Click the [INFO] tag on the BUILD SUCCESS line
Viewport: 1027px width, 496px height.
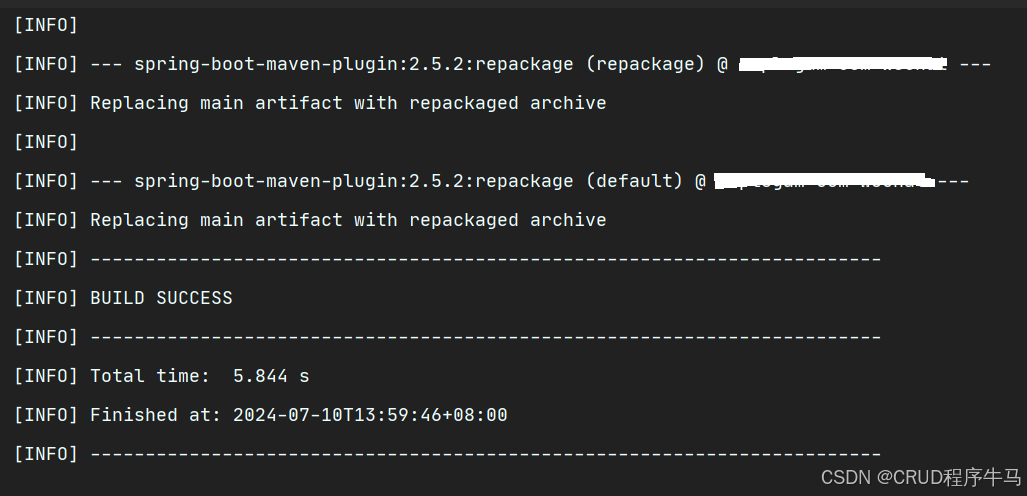coord(46,298)
